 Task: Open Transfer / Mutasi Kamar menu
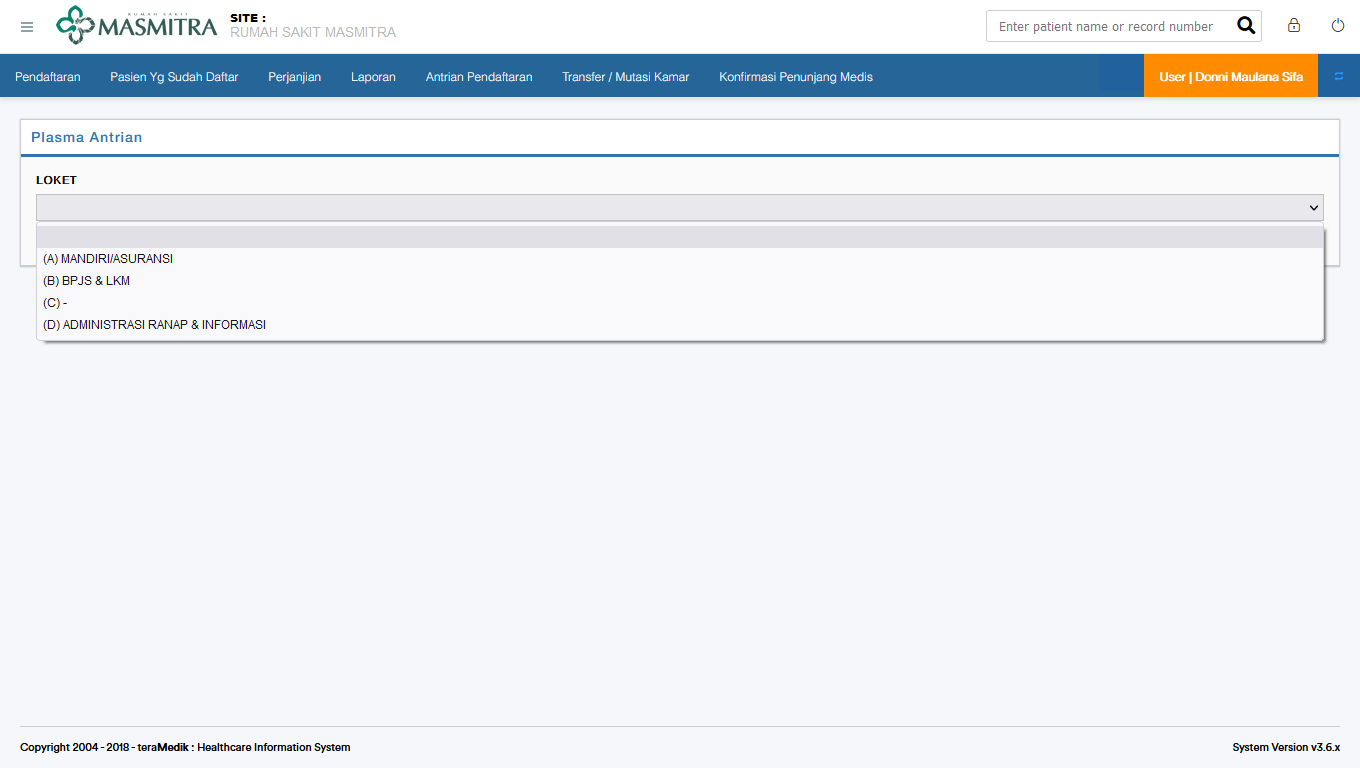tap(626, 77)
